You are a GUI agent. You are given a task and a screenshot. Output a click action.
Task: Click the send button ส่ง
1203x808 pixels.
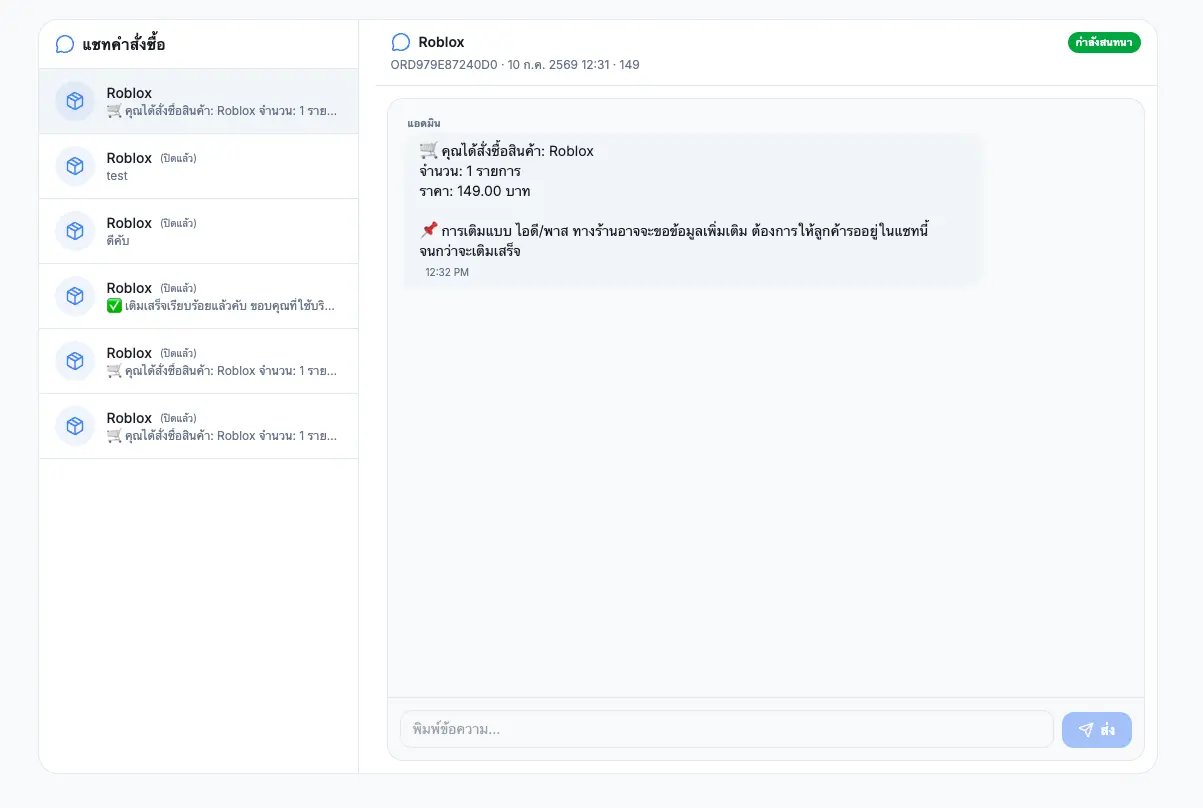(1097, 730)
